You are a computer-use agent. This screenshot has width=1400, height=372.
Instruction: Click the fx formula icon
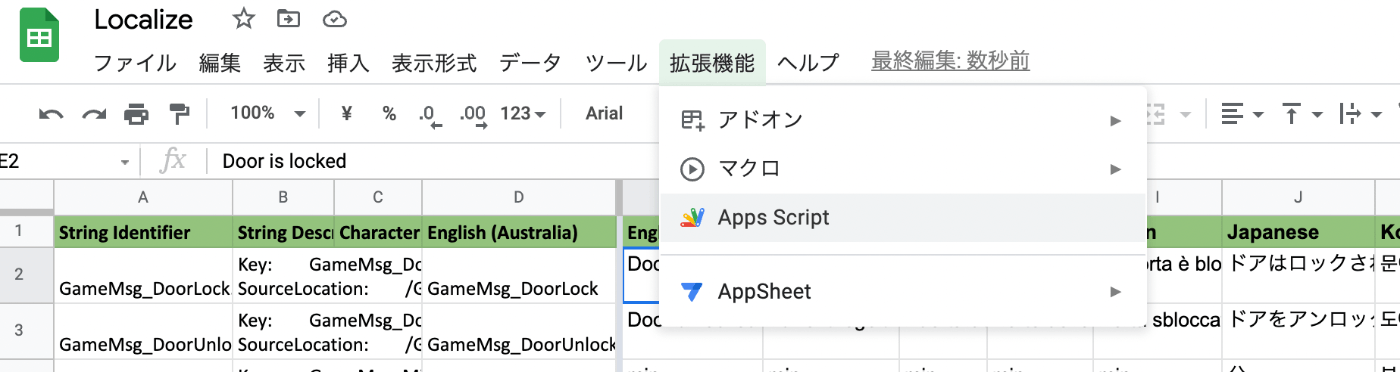pos(173,161)
